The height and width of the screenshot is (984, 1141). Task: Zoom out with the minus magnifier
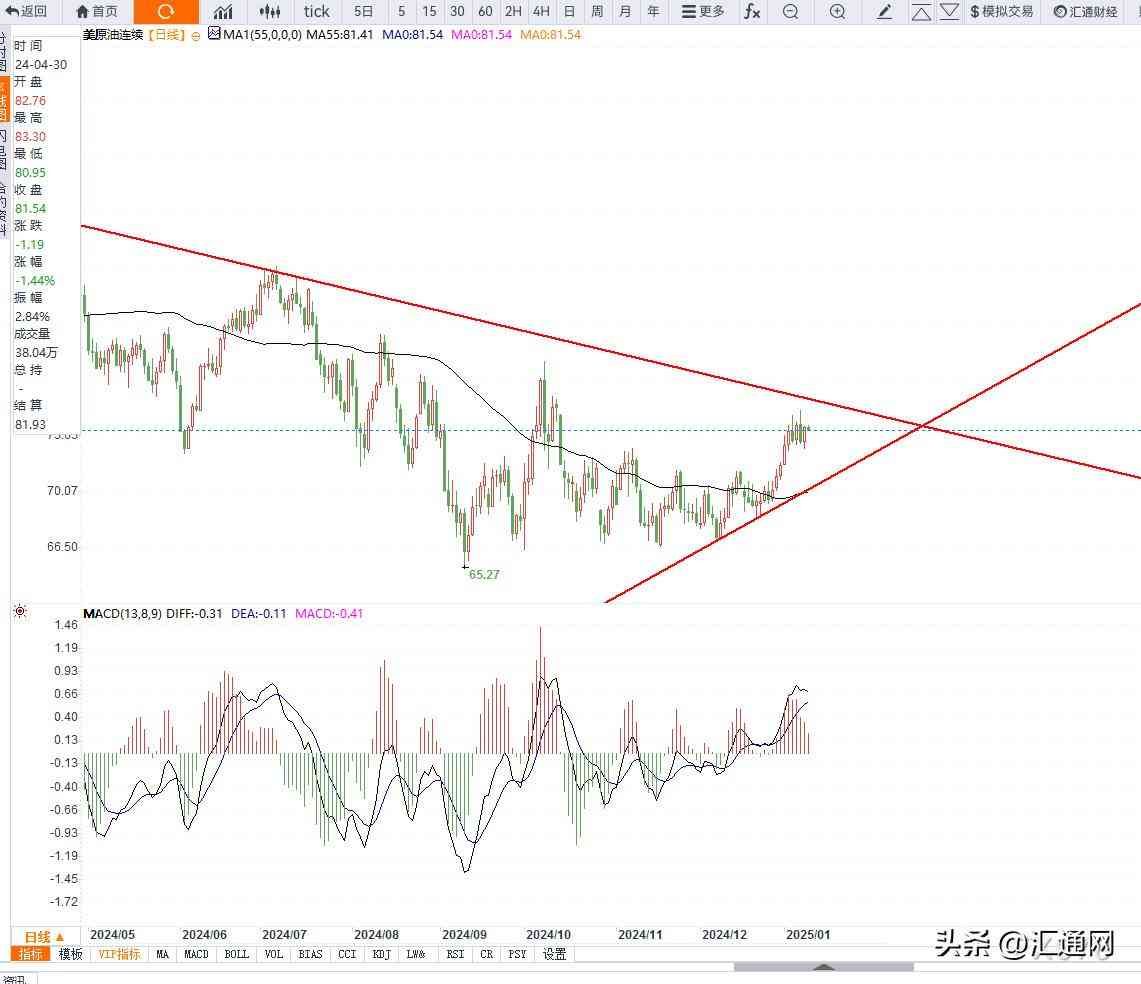pyautogui.click(x=791, y=12)
